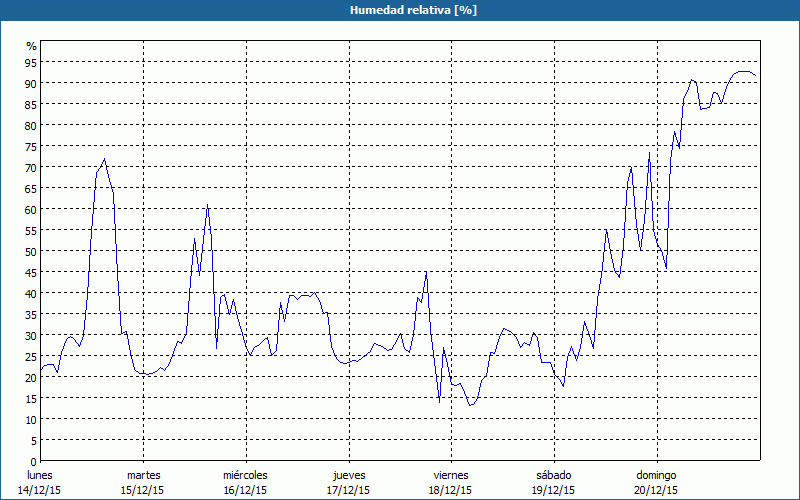The width and height of the screenshot is (800, 500).
Task: Select the 19/12/15 date label
Action: (553, 490)
